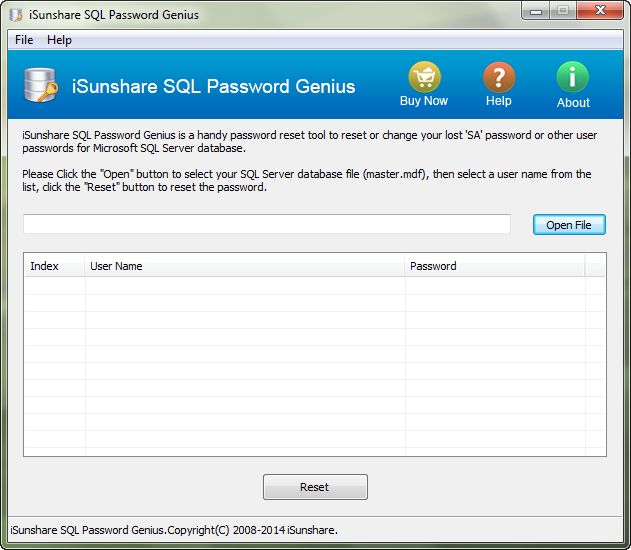Open the File menu
This screenshot has height=550, width=631.
pos(24,40)
